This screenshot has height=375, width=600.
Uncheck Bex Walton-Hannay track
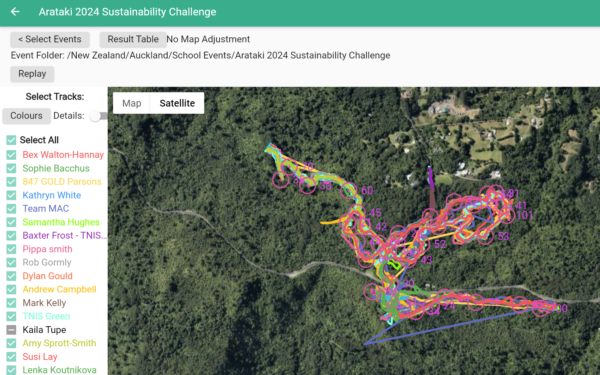(x=11, y=155)
